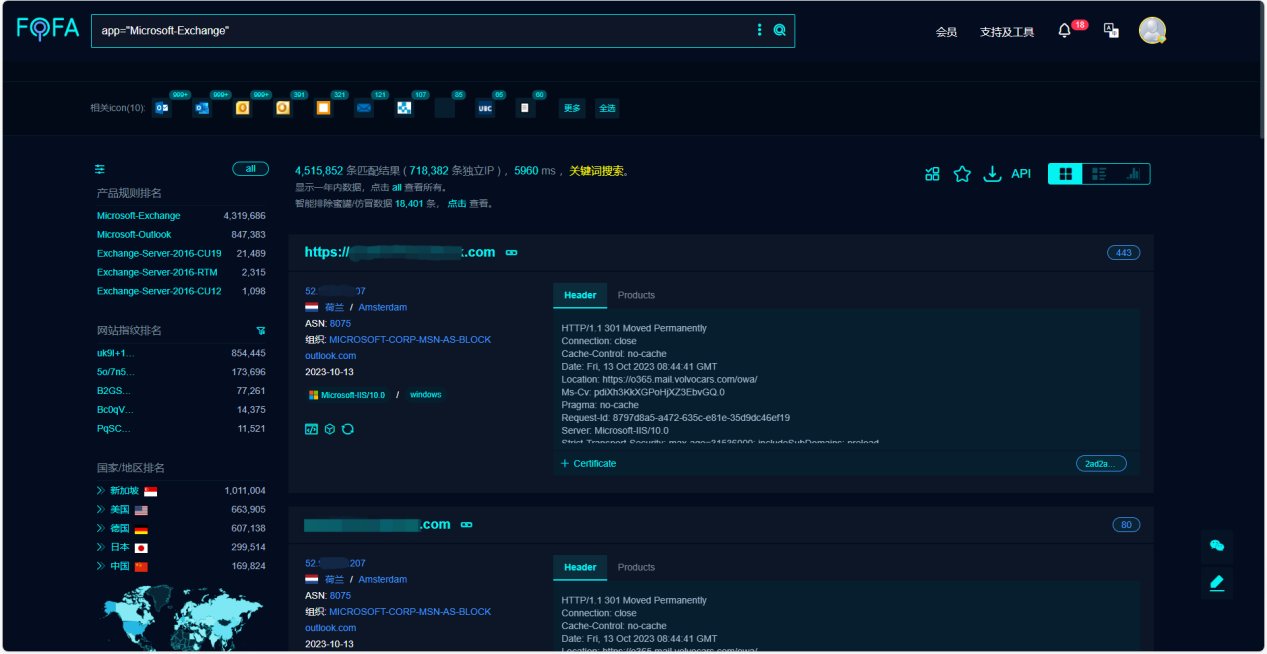Open the user avatar menu
This screenshot has width=1267, height=654.
pos(1153,30)
